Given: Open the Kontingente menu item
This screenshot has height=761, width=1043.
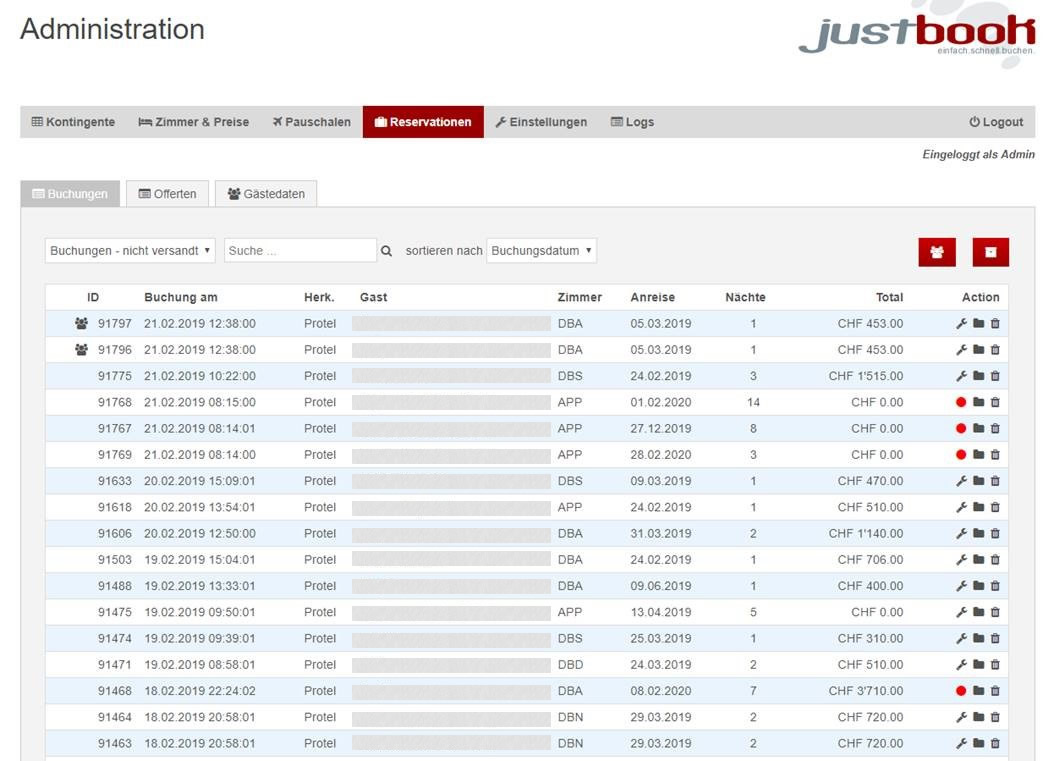Looking at the screenshot, I should [x=73, y=122].
